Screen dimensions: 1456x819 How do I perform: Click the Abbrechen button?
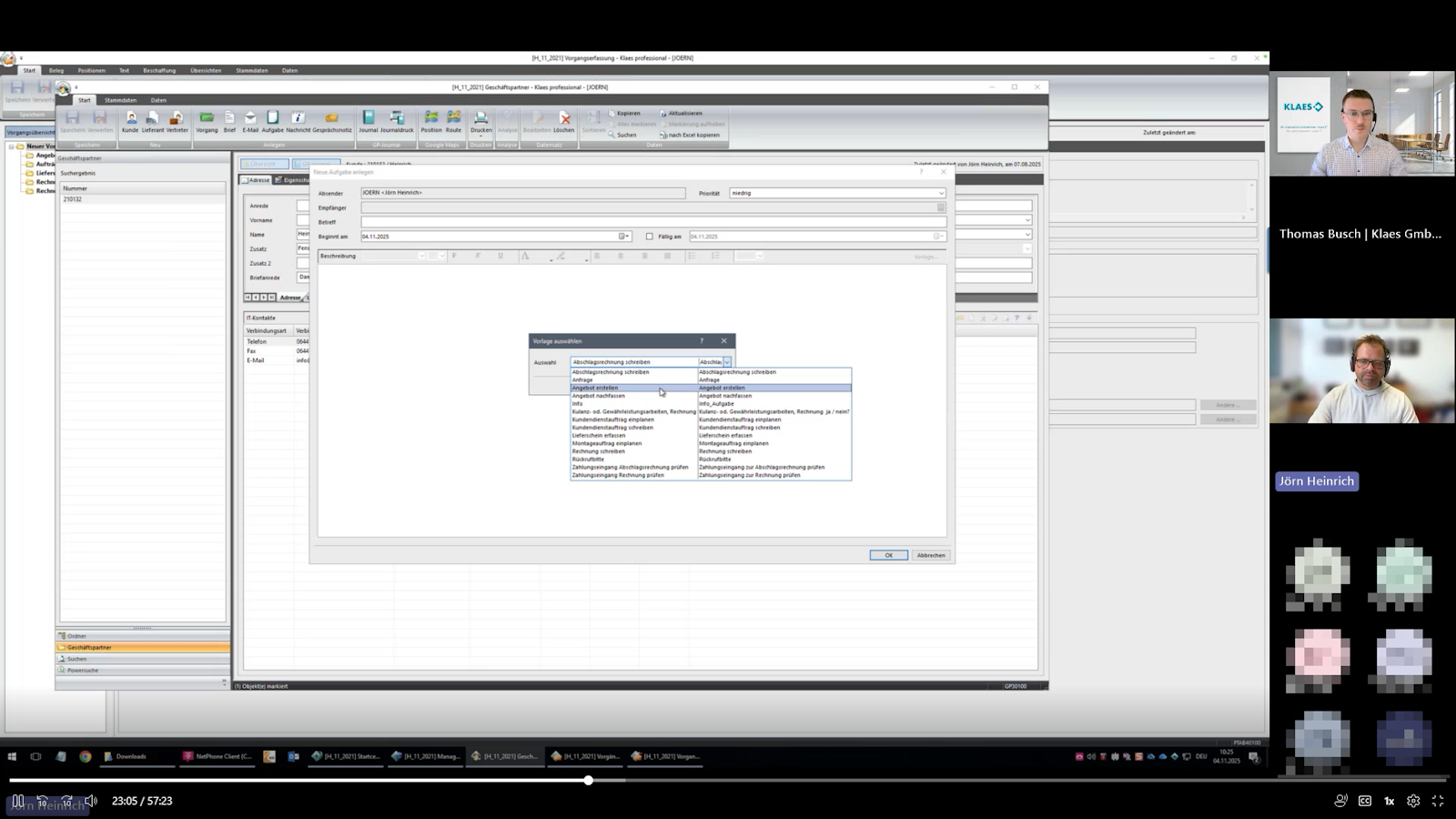(x=931, y=555)
